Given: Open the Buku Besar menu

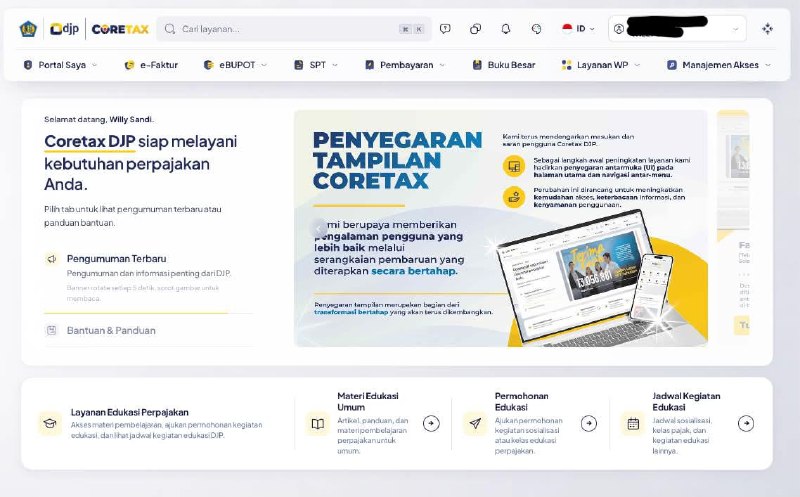Looking at the screenshot, I should pos(504,65).
